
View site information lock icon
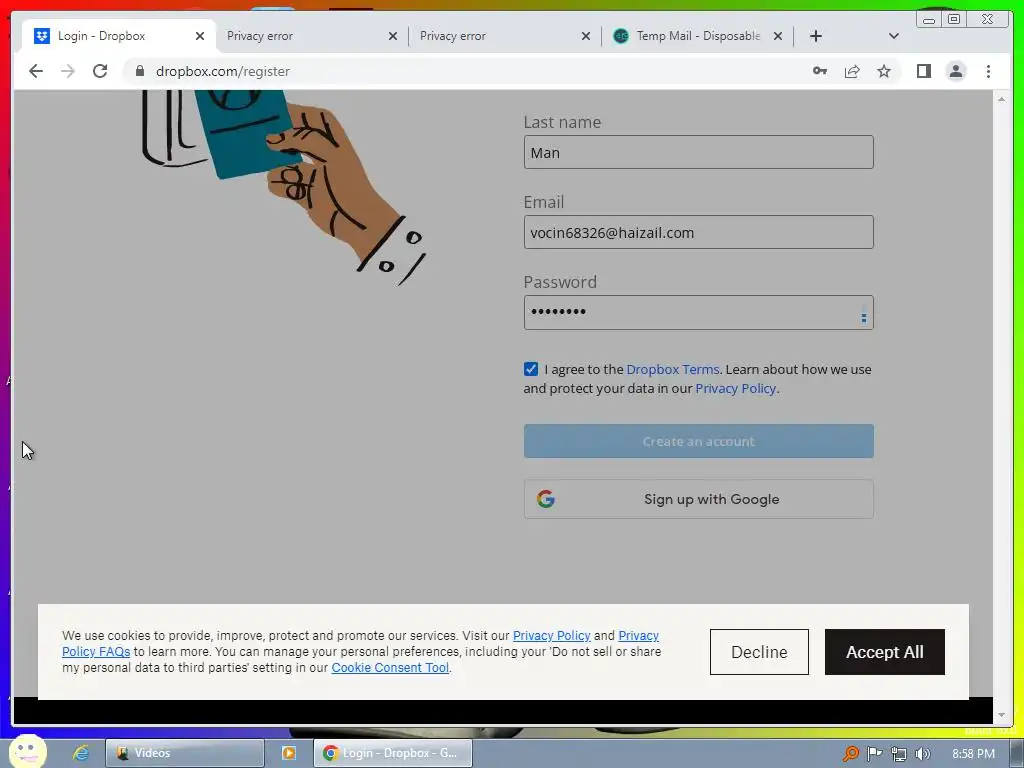139,71
